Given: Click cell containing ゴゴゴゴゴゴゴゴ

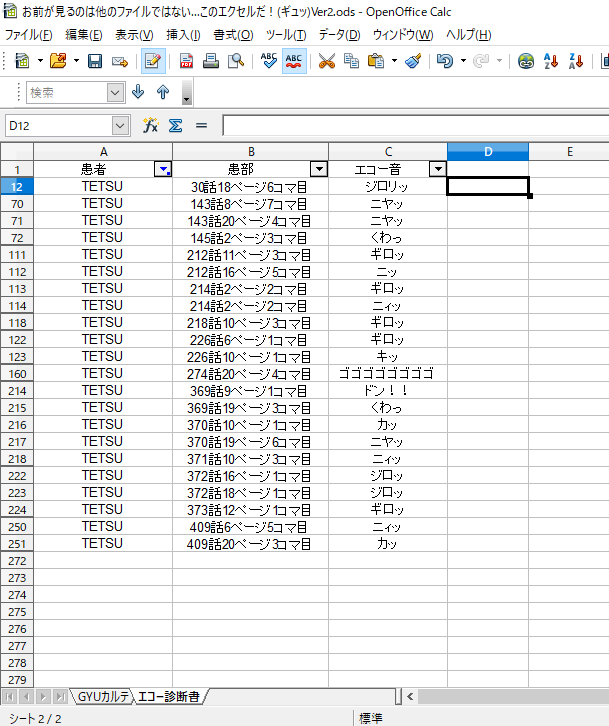Looking at the screenshot, I should coord(388,374).
